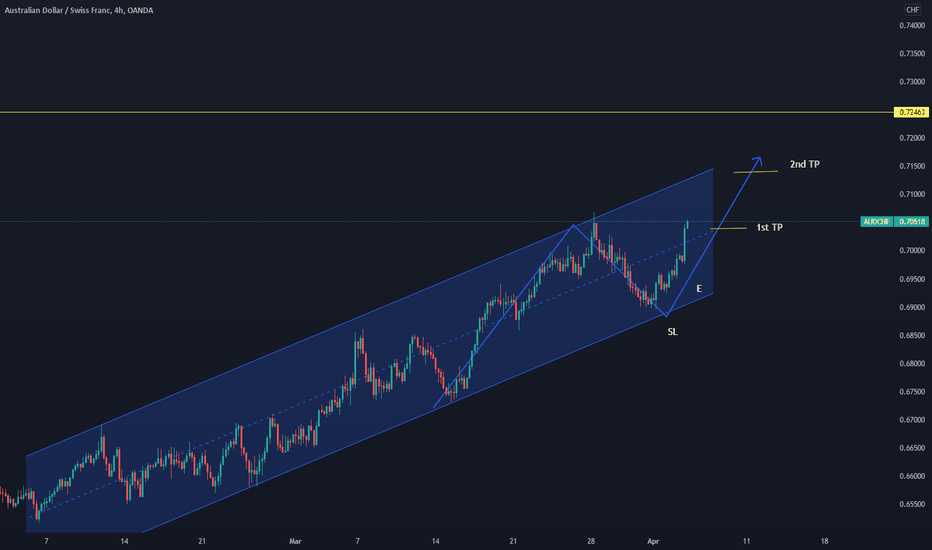Select the '2nd TP' text annotation
The image size is (932, 550).
point(805,164)
